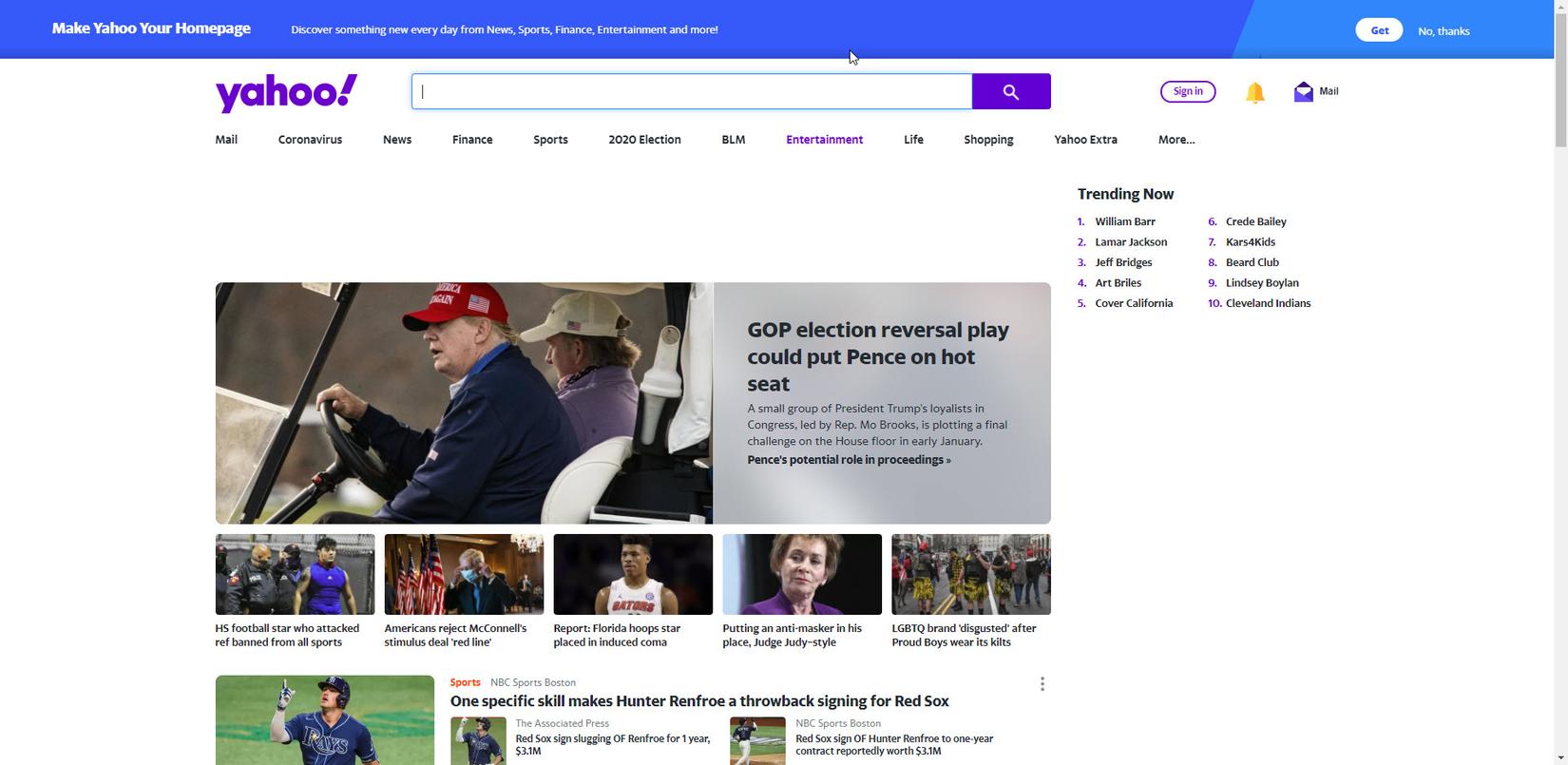Open trending topic Cover California
This screenshot has width=1568, height=765.
[x=1134, y=303]
